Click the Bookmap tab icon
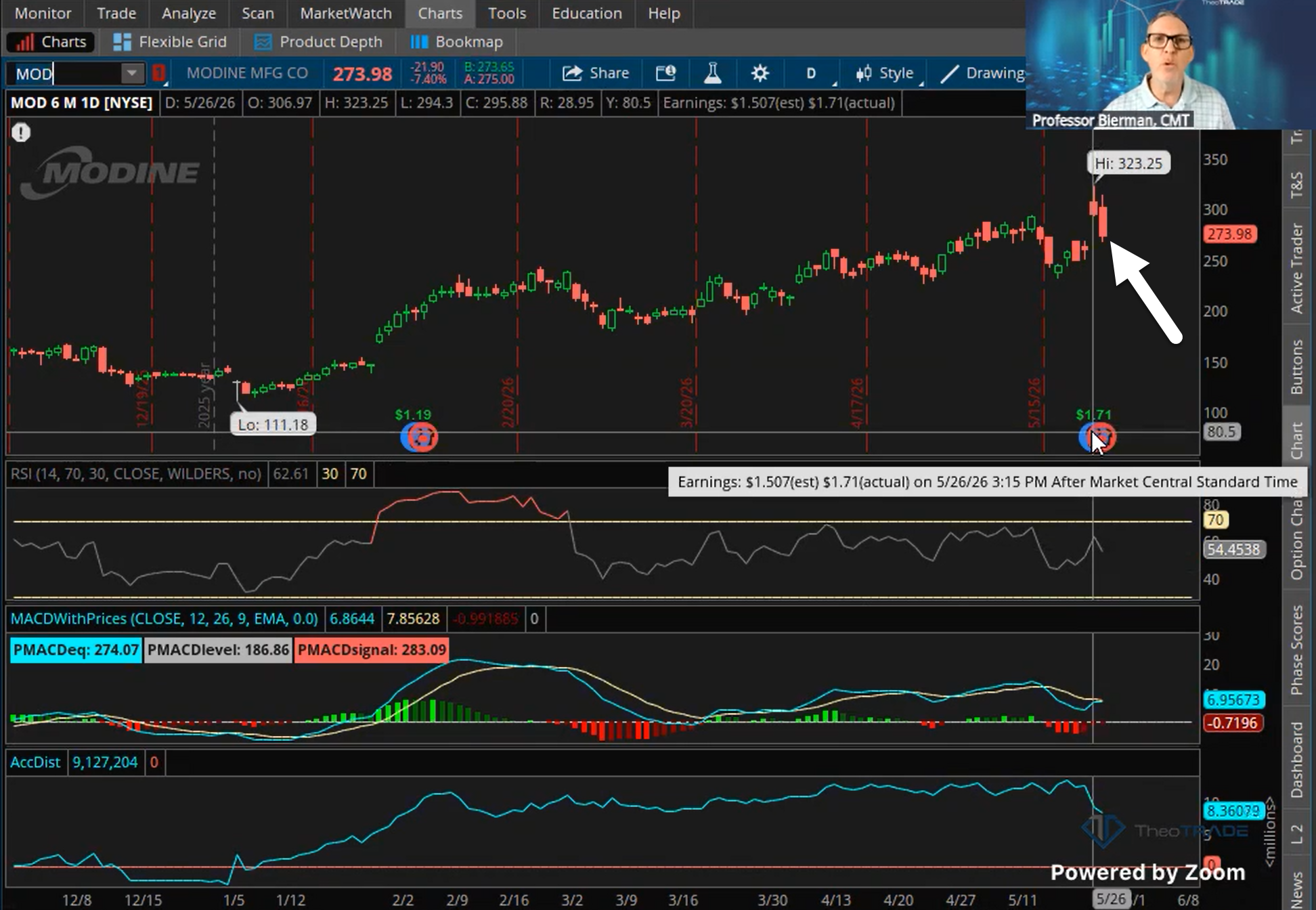 click(419, 42)
